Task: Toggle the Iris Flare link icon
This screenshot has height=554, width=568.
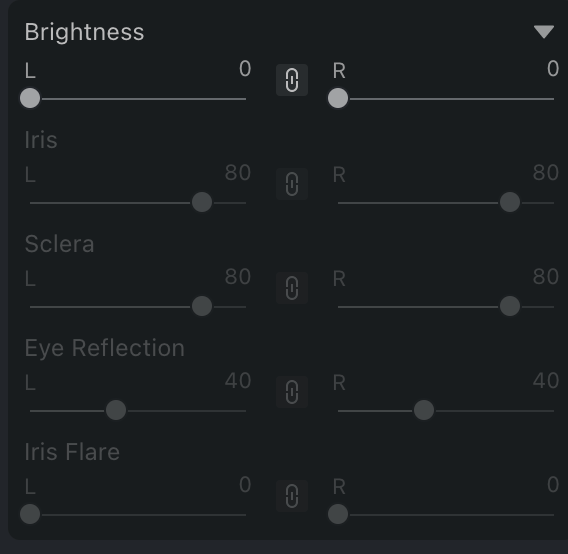Action: pos(292,496)
